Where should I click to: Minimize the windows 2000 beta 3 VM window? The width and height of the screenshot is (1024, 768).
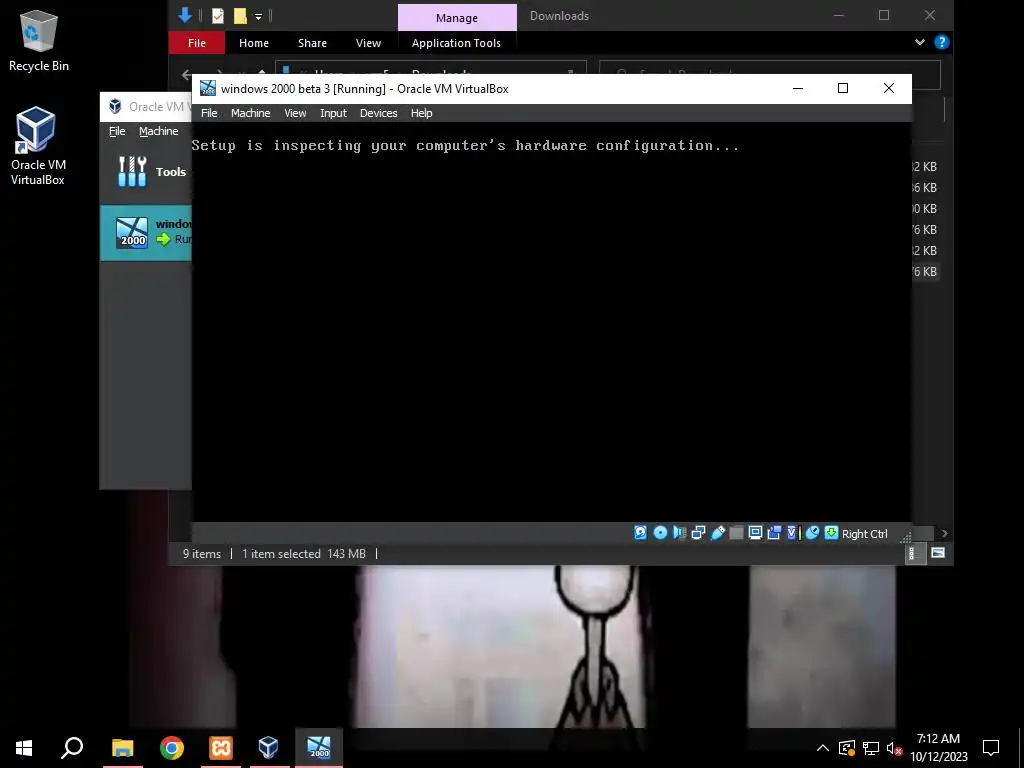pos(797,88)
